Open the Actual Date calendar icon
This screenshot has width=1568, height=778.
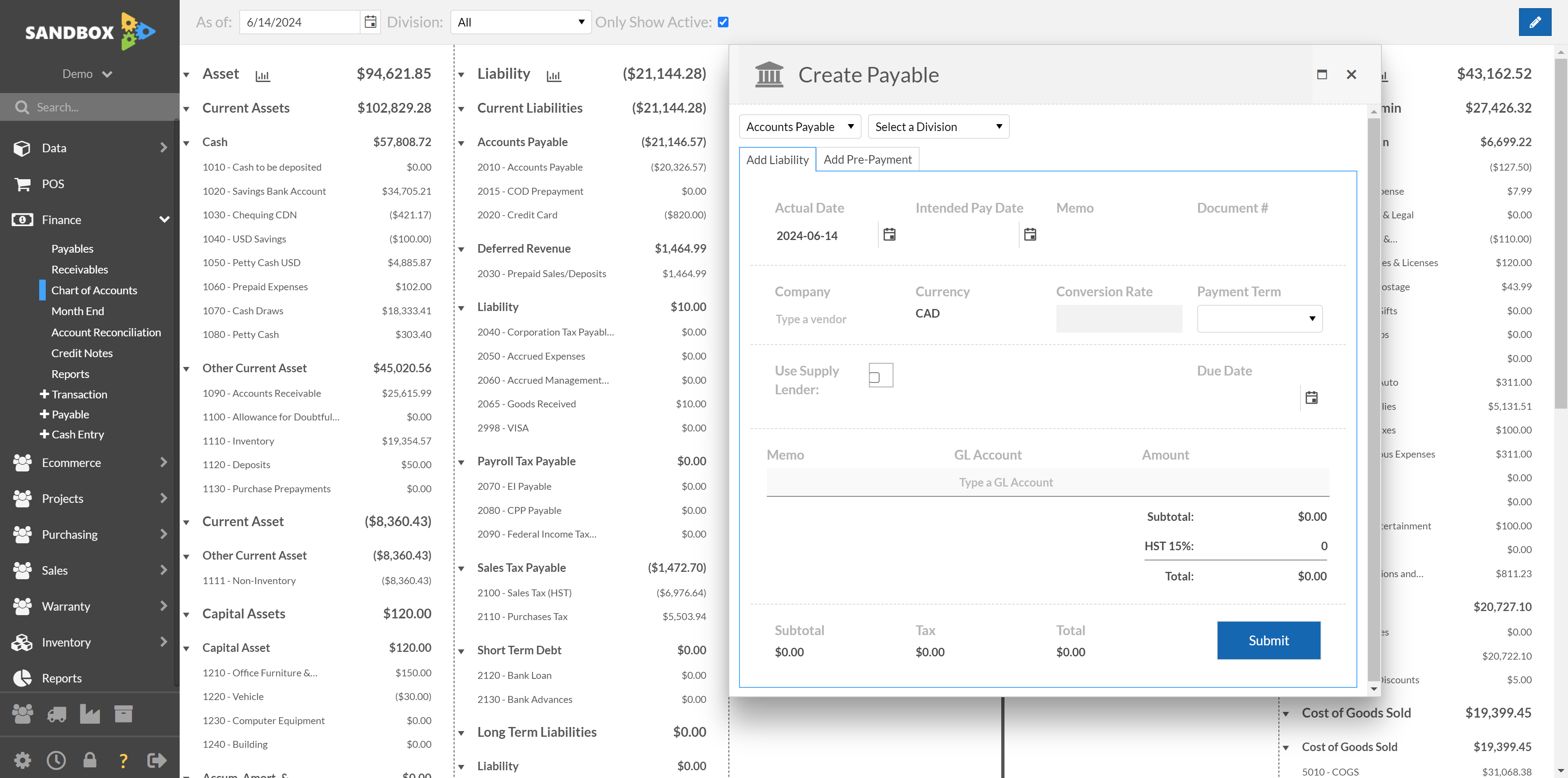(889, 234)
